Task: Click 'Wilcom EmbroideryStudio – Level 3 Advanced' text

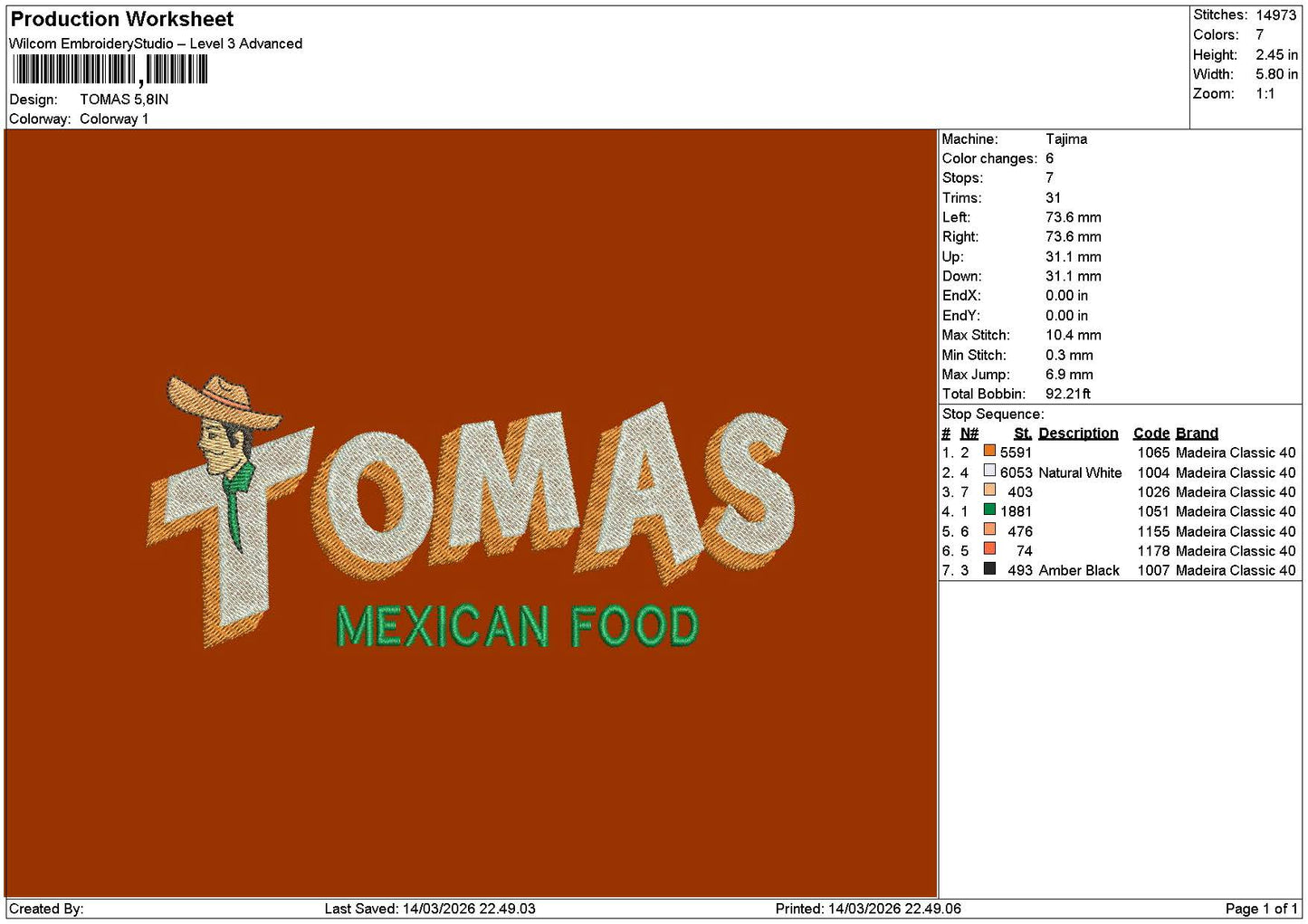Action: (x=156, y=43)
